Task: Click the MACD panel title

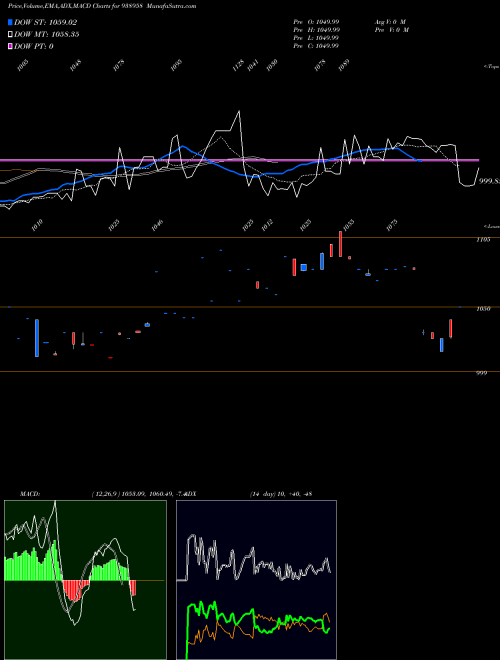Action: [30, 494]
